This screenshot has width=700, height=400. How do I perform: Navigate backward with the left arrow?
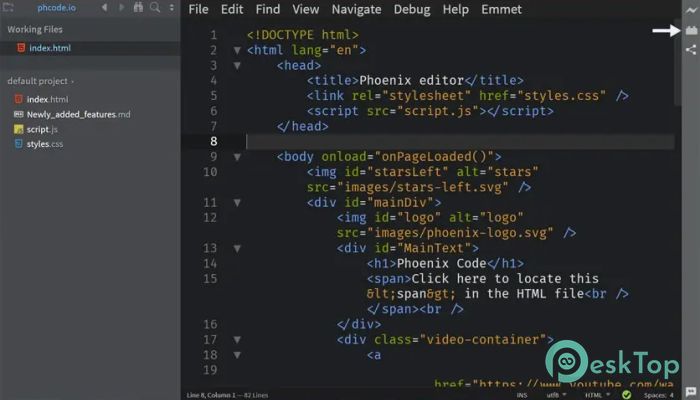(x=104, y=8)
